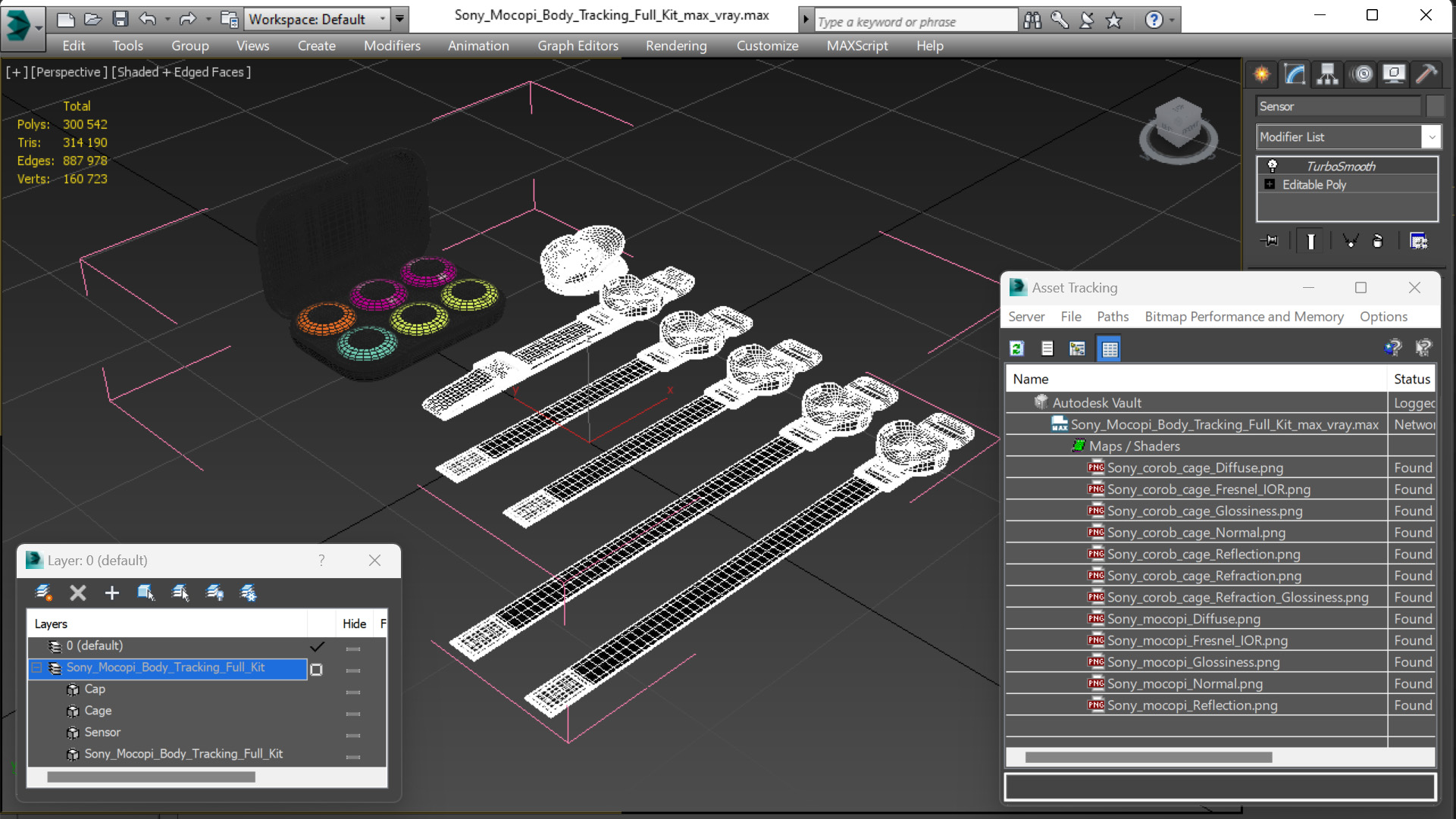
Task: Toggle TurboSmooth modifier lightbulb
Action: (1273, 166)
